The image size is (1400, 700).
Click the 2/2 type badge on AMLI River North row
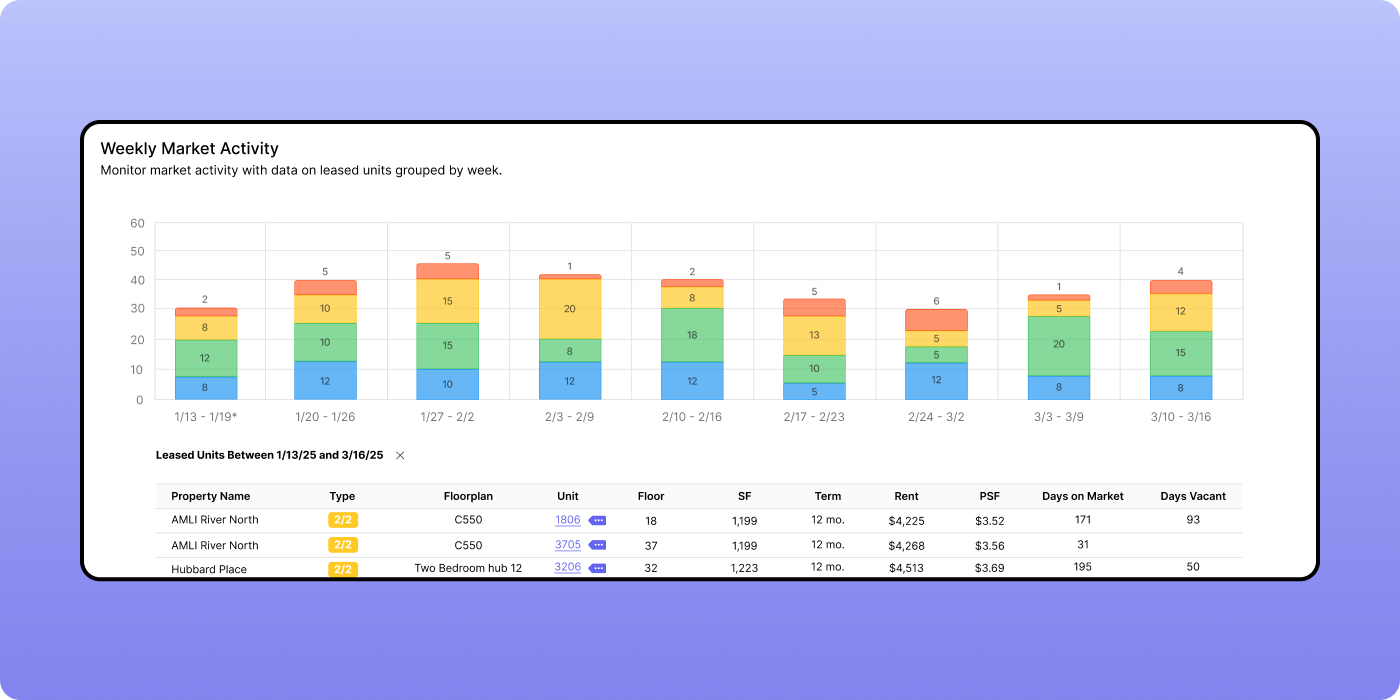point(342,520)
